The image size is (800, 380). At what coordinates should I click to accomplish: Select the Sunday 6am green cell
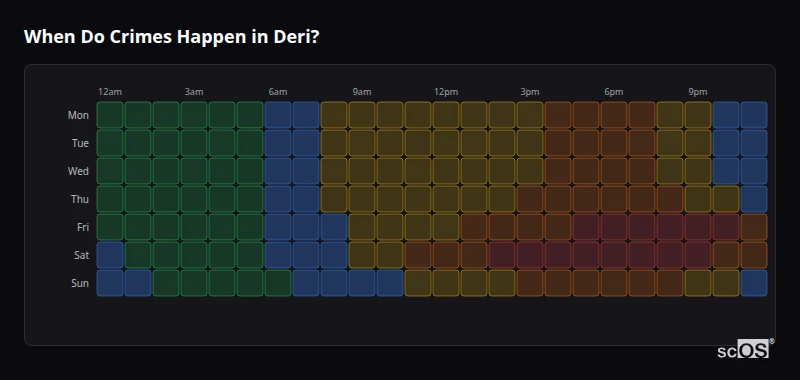click(x=278, y=283)
